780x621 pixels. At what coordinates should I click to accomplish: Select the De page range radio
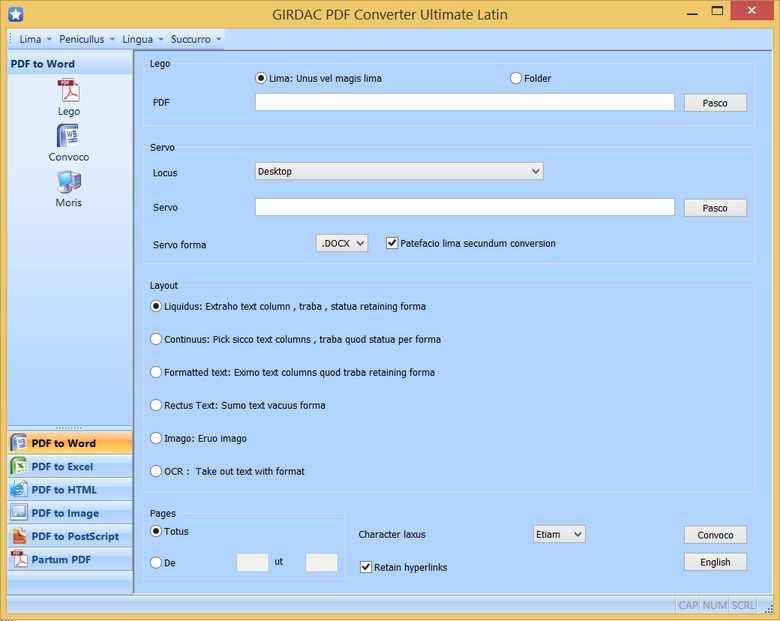(x=156, y=562)
